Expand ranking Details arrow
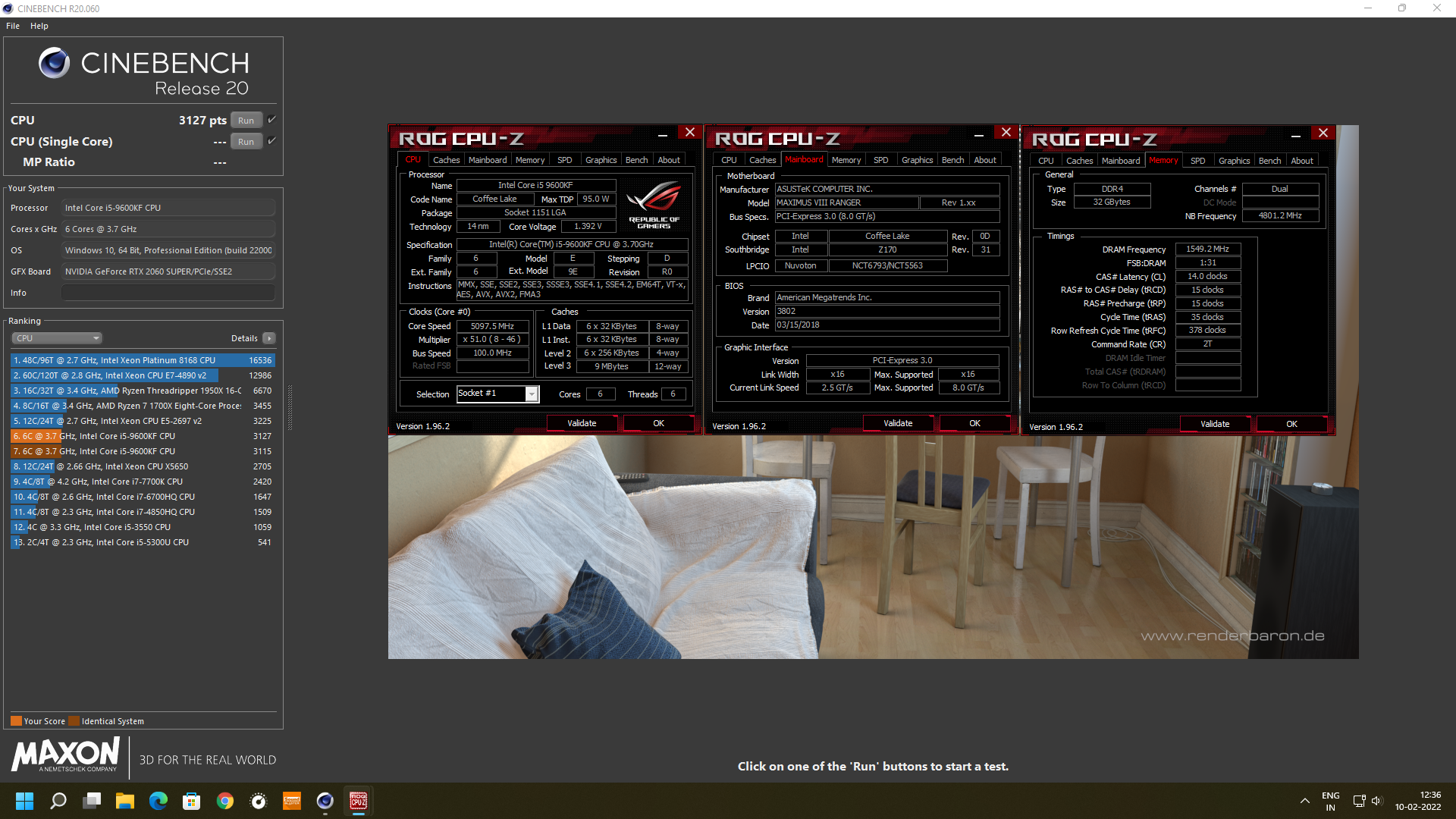 coord(269,338)
